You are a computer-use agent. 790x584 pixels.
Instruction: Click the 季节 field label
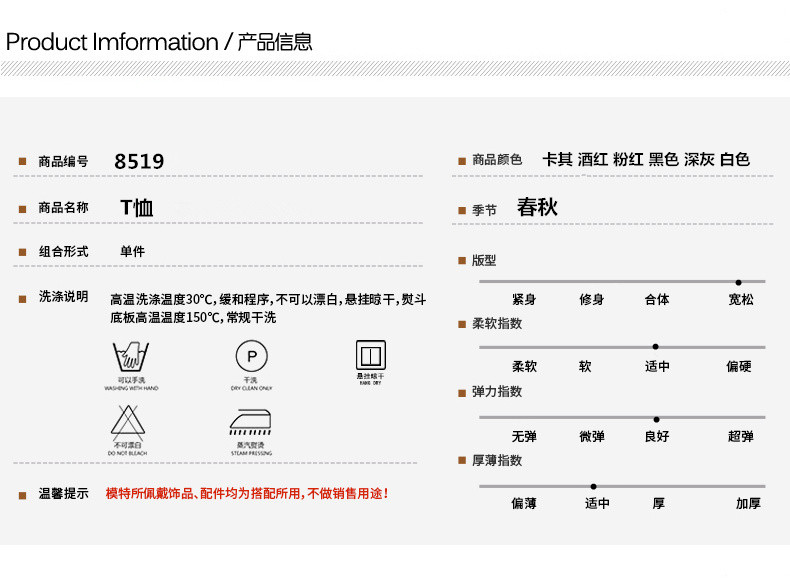484,210
